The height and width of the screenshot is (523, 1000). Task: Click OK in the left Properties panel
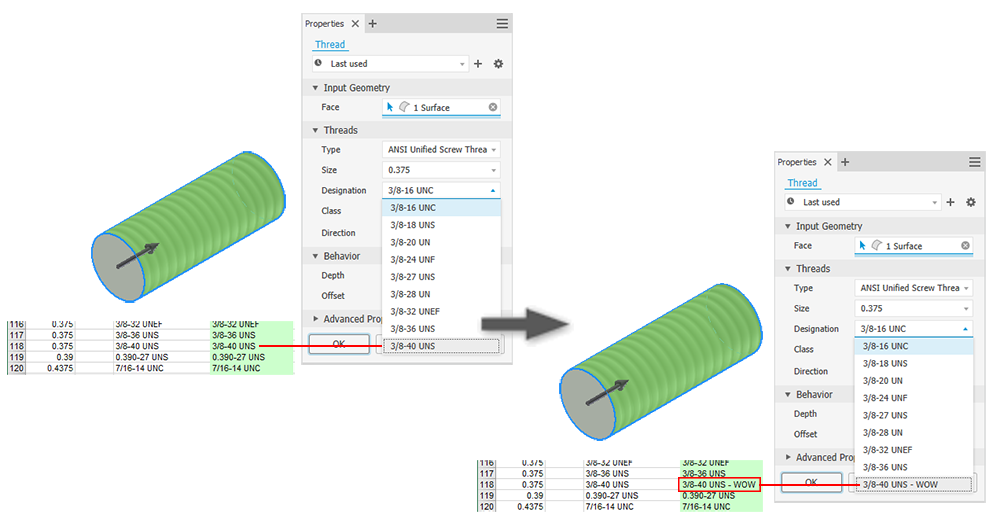(339, 344)
